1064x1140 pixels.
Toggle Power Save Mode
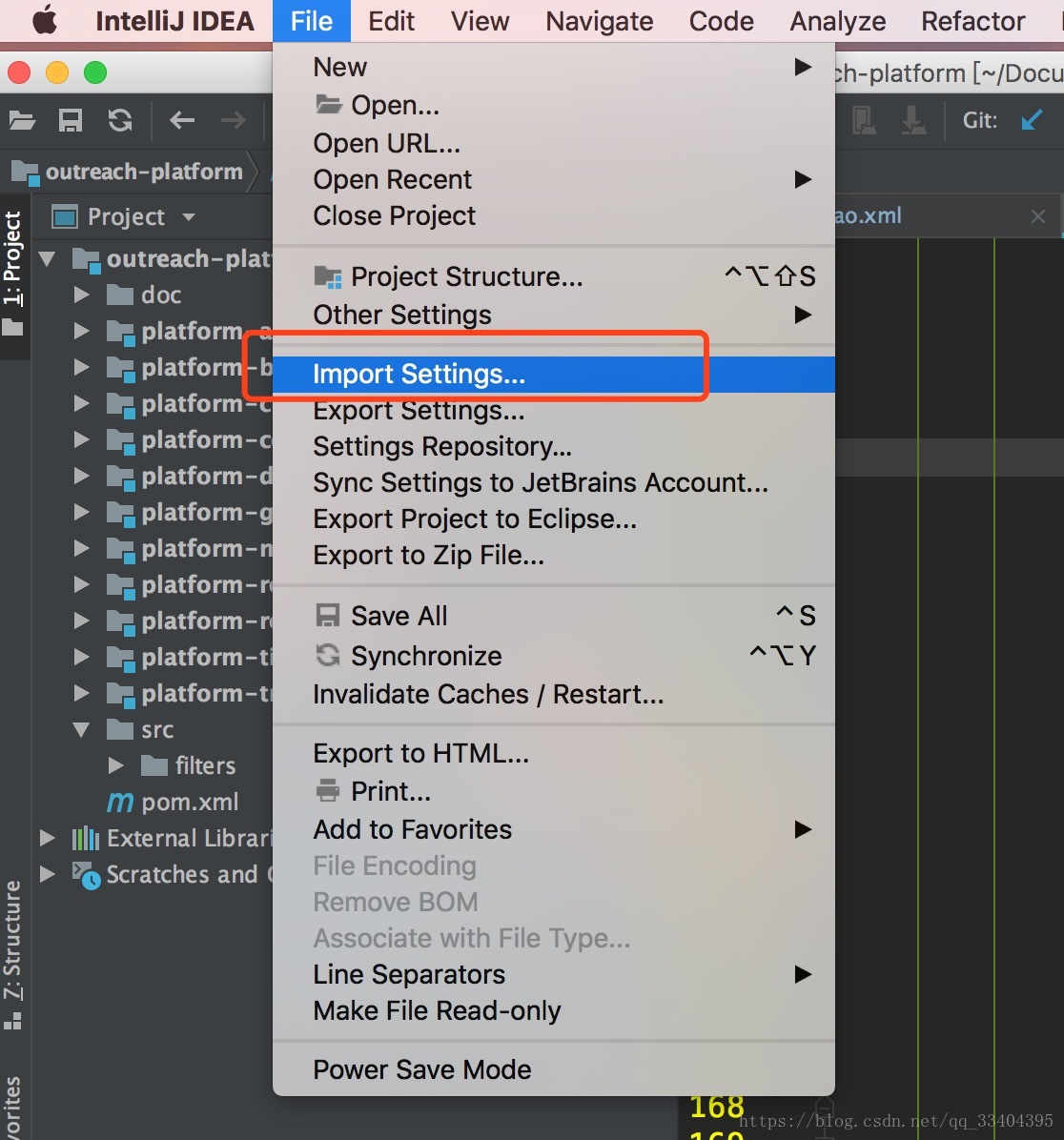pyautogui.click(x=422, y=1069)
